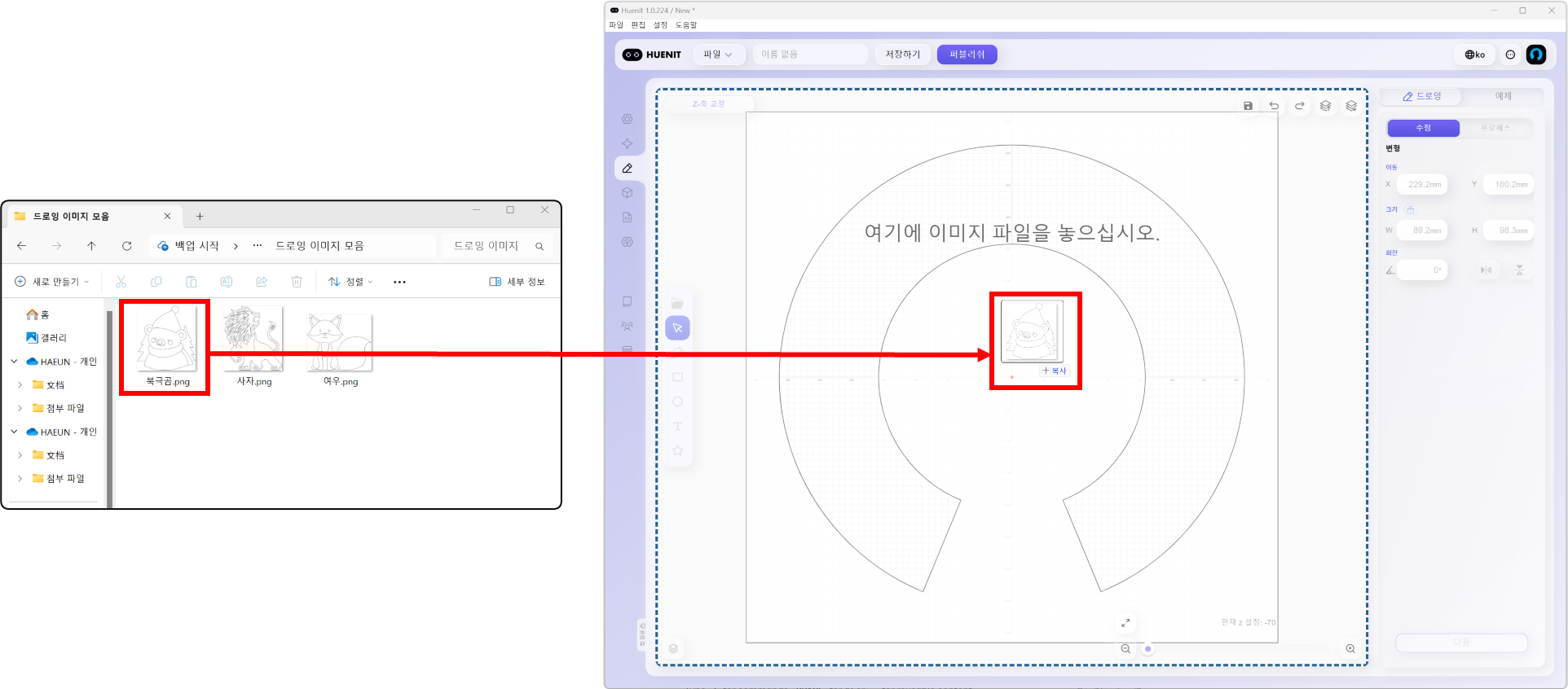The image size is (1568, 689).
Task: Open the layers icon at canvas bottom-left
Action: pos(674,649)
